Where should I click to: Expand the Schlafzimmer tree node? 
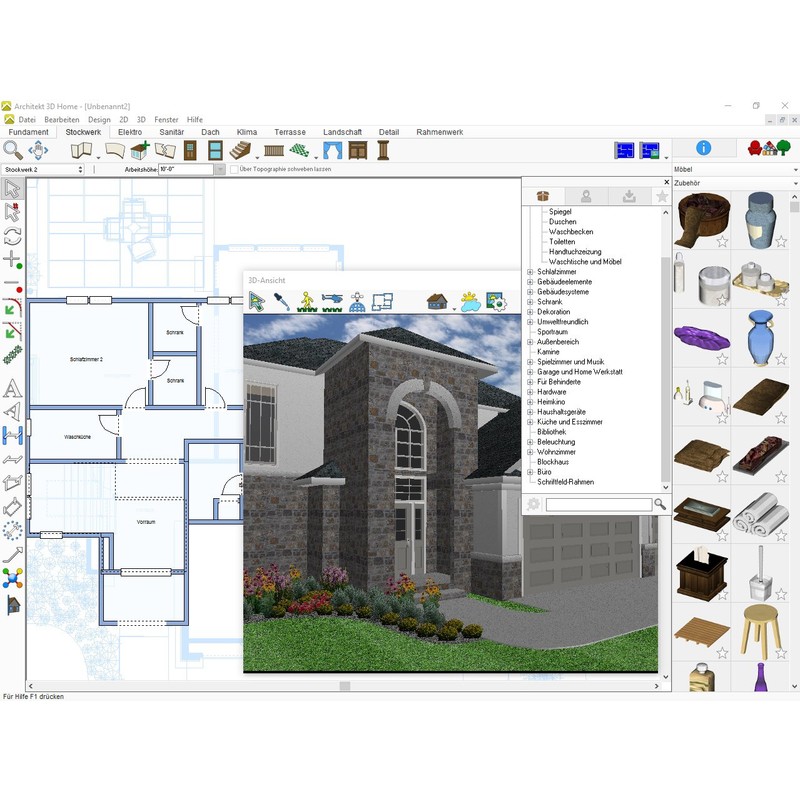pos(531,272)
